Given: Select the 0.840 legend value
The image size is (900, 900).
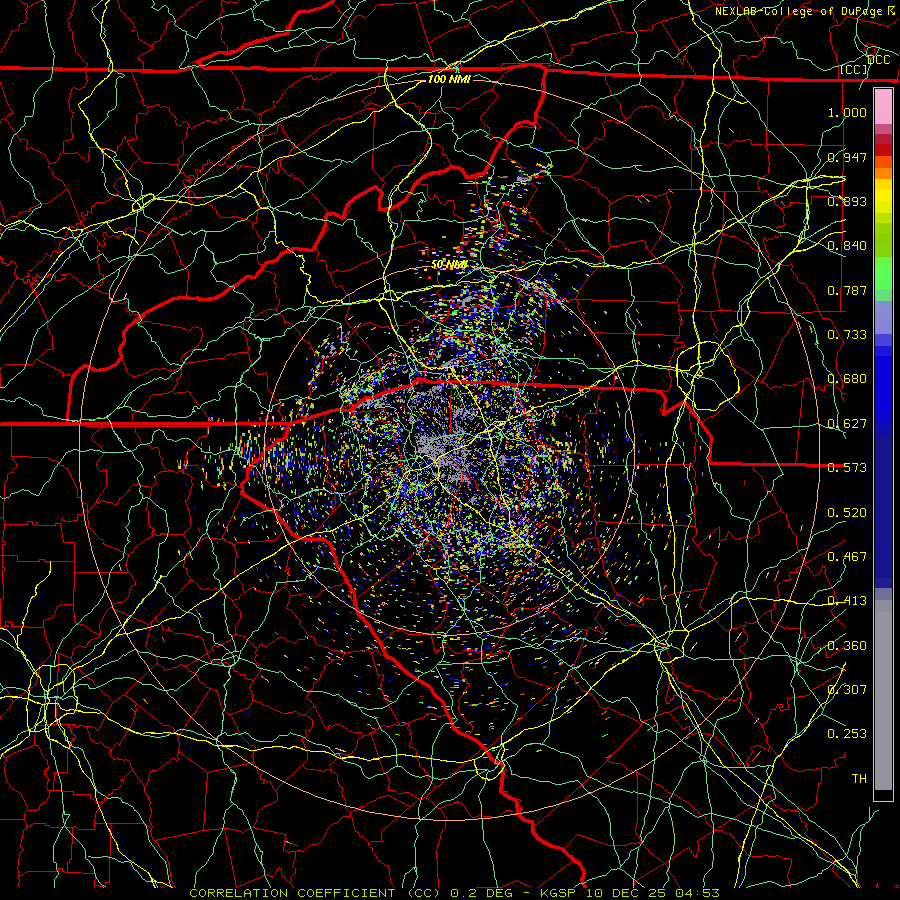Looking at the screenshot, I should click(x=847, y=246).
